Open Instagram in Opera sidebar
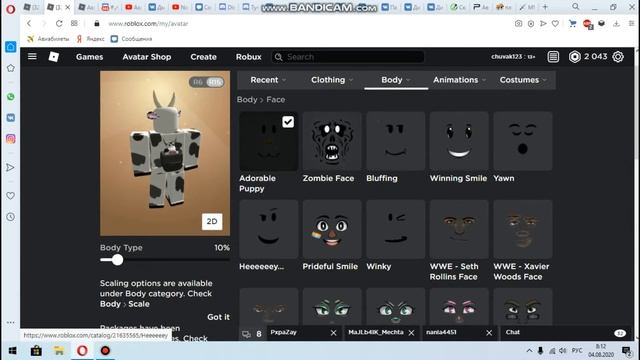 pos(11,139)
